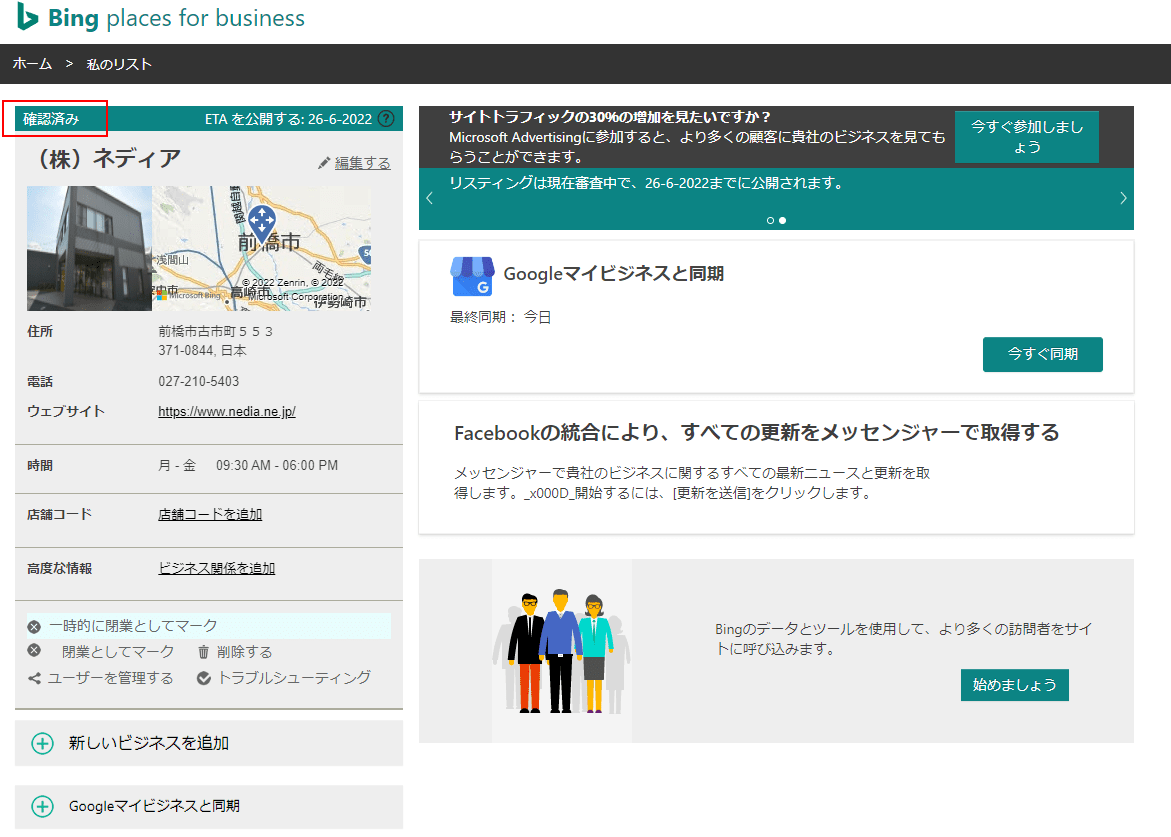
Task: Click plus icon beside Googleマイビジネスと同期
Action: pyautogui.click(x=43, y=806)
